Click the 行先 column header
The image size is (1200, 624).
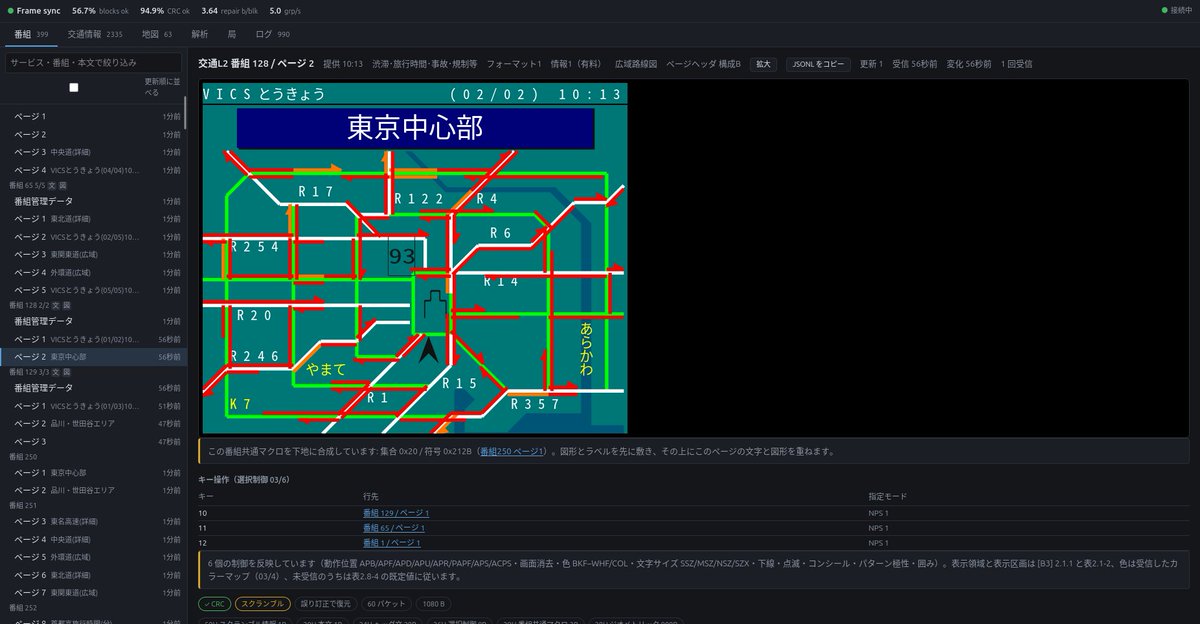[371, 496]
